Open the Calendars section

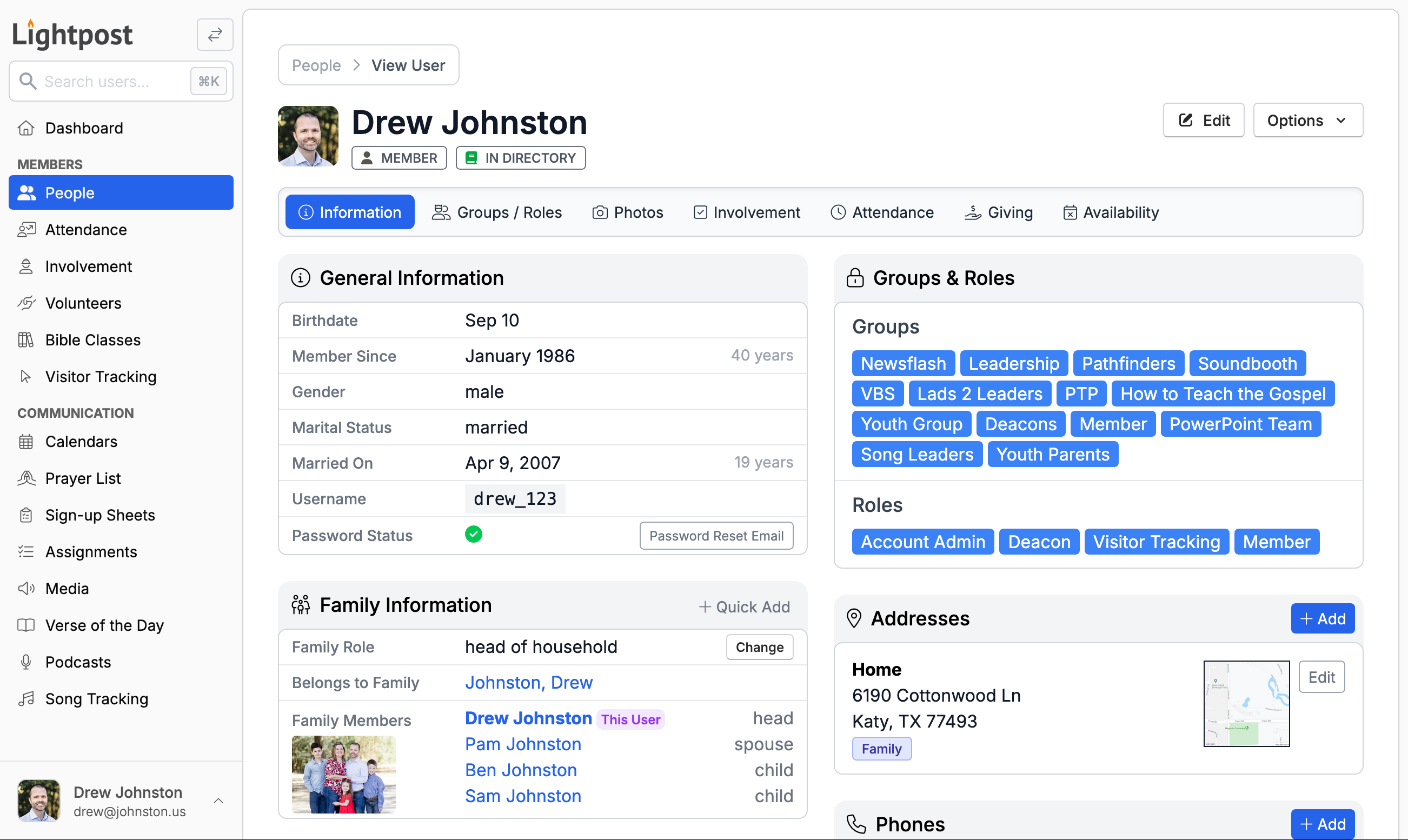coord(81,442)
